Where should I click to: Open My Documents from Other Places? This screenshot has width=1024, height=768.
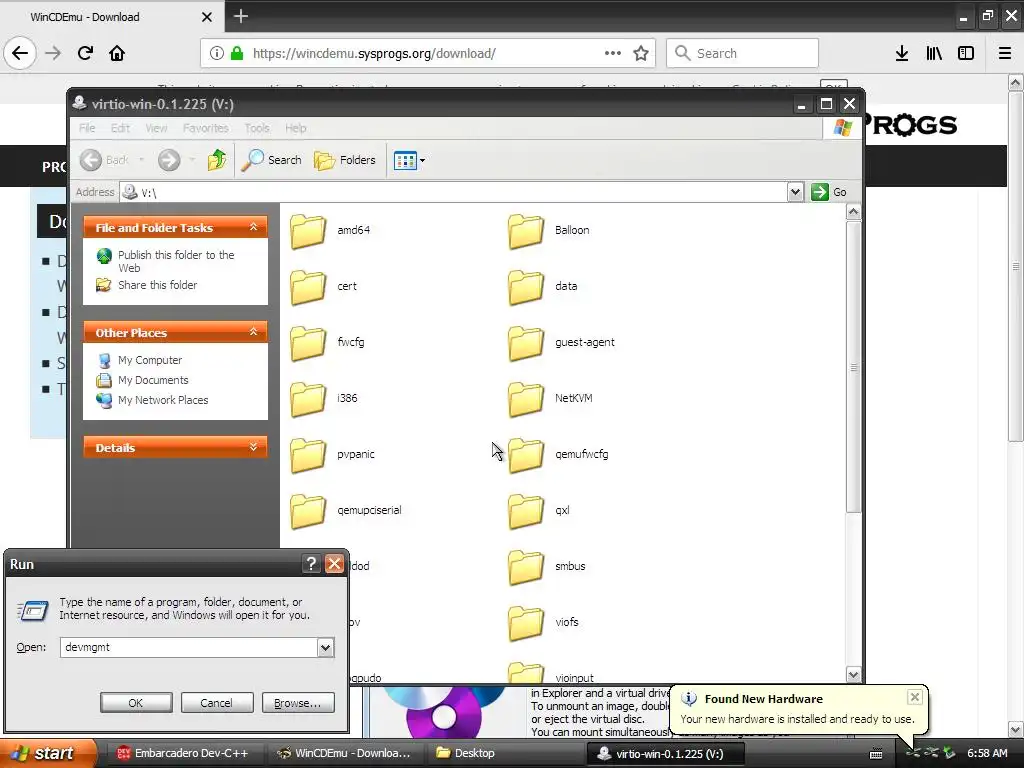pos(153,380)
